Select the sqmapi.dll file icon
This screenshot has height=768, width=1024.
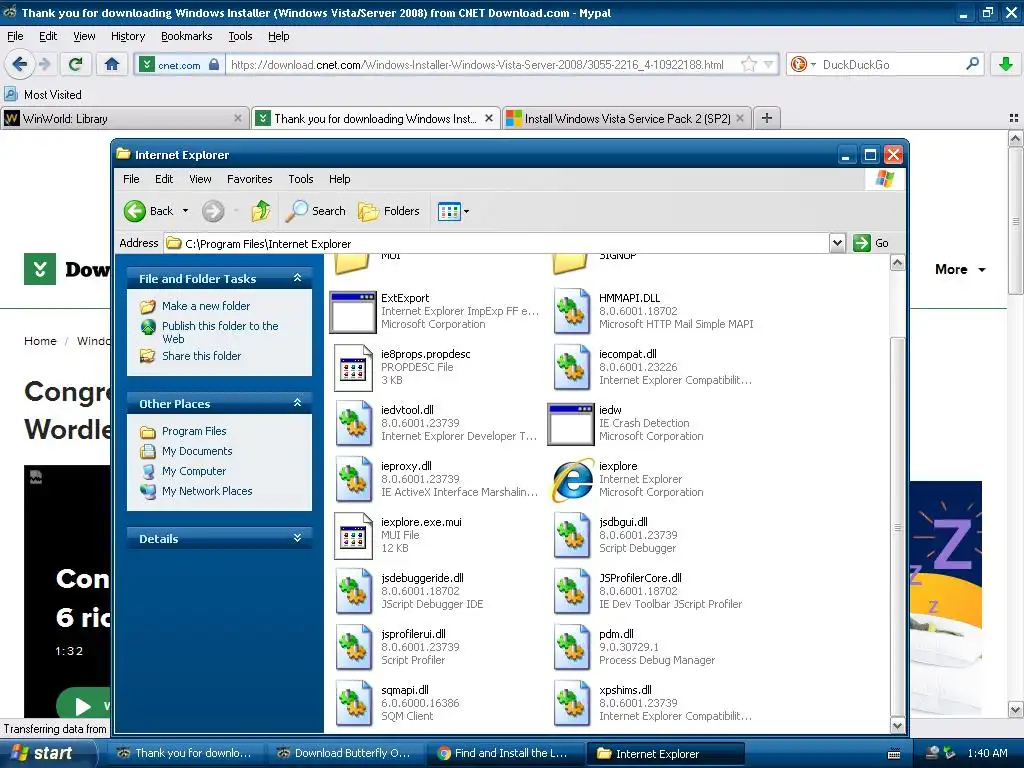click(x=353, y=705)
